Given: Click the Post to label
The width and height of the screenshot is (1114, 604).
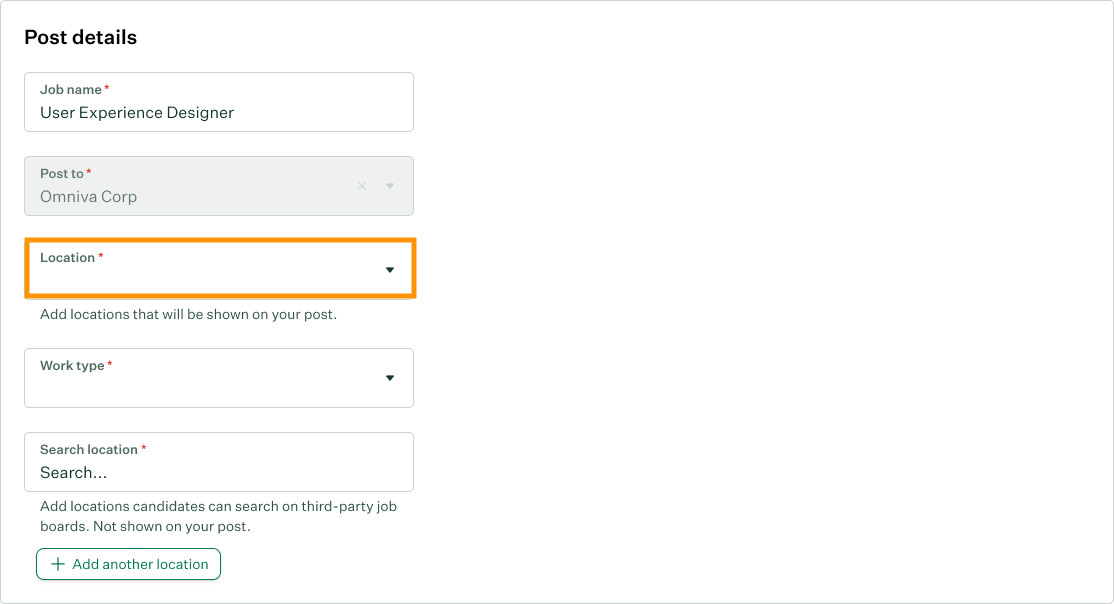Looking at the screenshot, I should click(x=62, y=174).
